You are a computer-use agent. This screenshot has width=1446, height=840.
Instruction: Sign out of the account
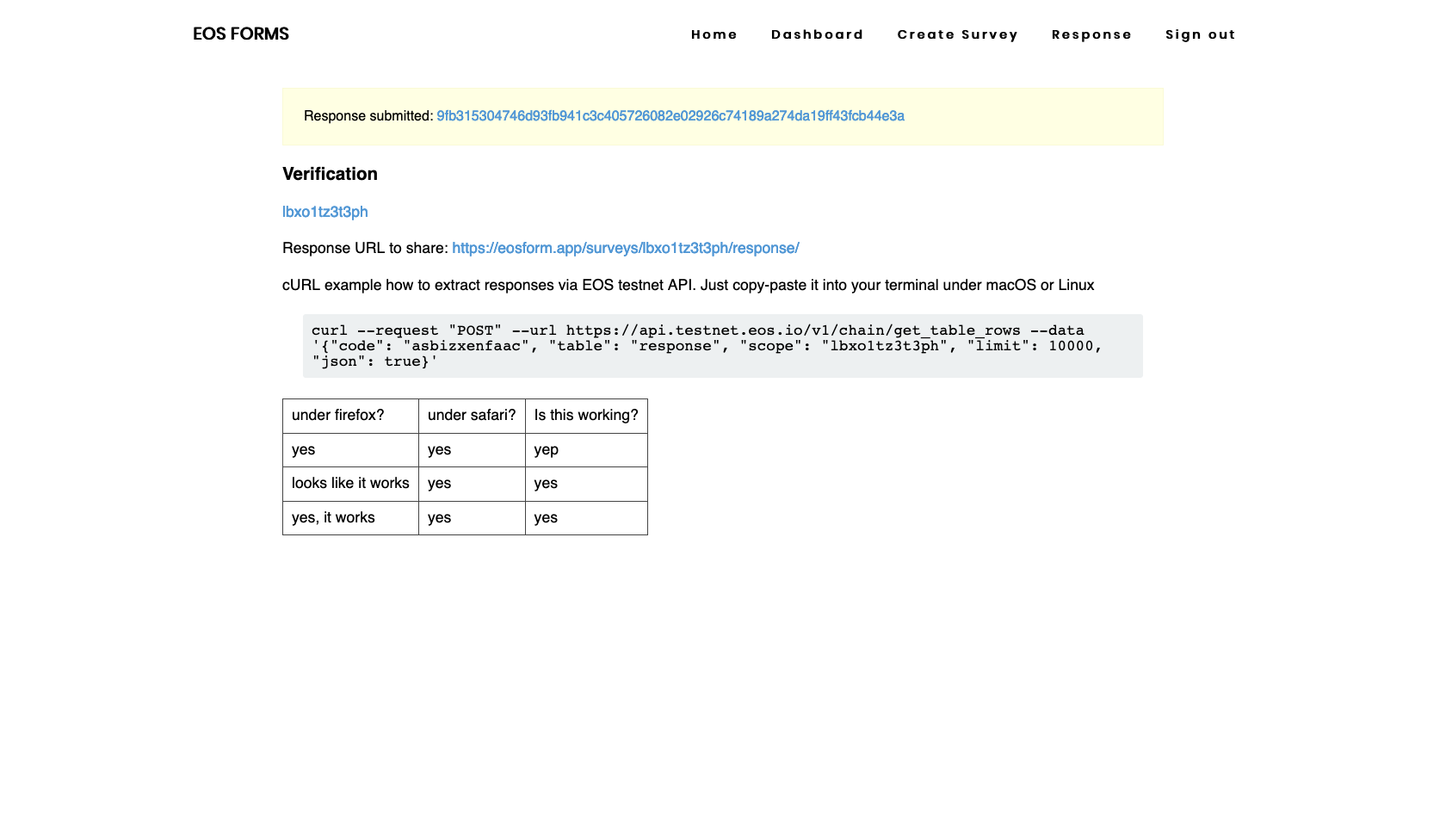pyautogui.click(x=1200, y=34)
